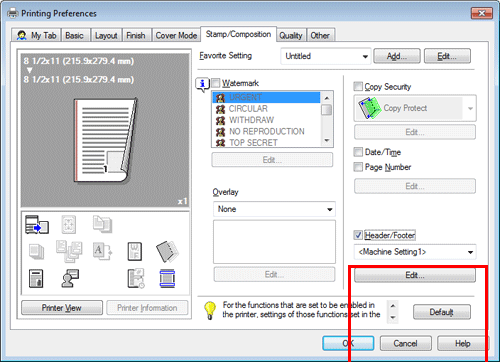500x362 pixels.
Task: Click the grayed overlapping documents icon
Action: (102, 224)
